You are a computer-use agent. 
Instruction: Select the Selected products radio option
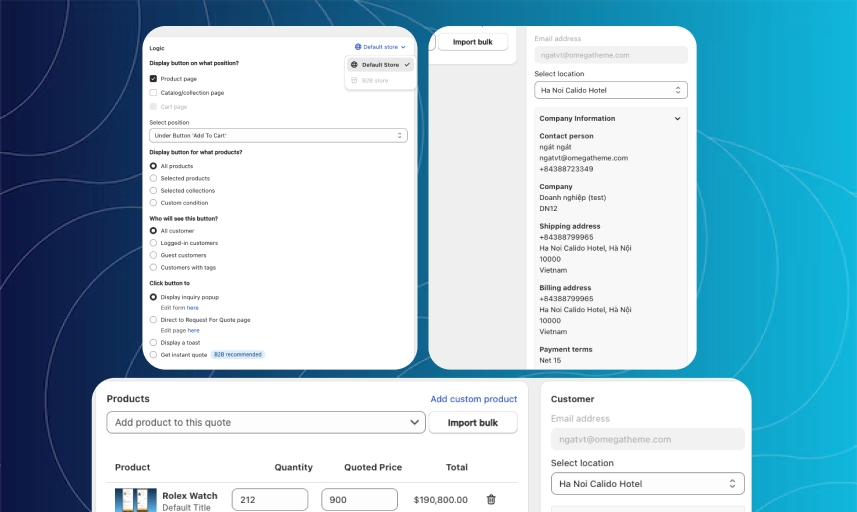click(x=153, y=178)
